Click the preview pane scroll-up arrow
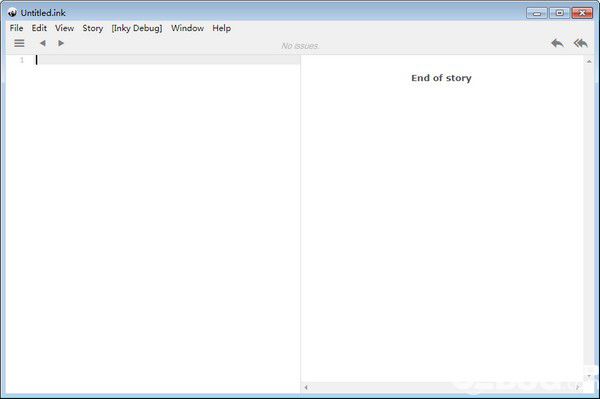 coord(589,61)
